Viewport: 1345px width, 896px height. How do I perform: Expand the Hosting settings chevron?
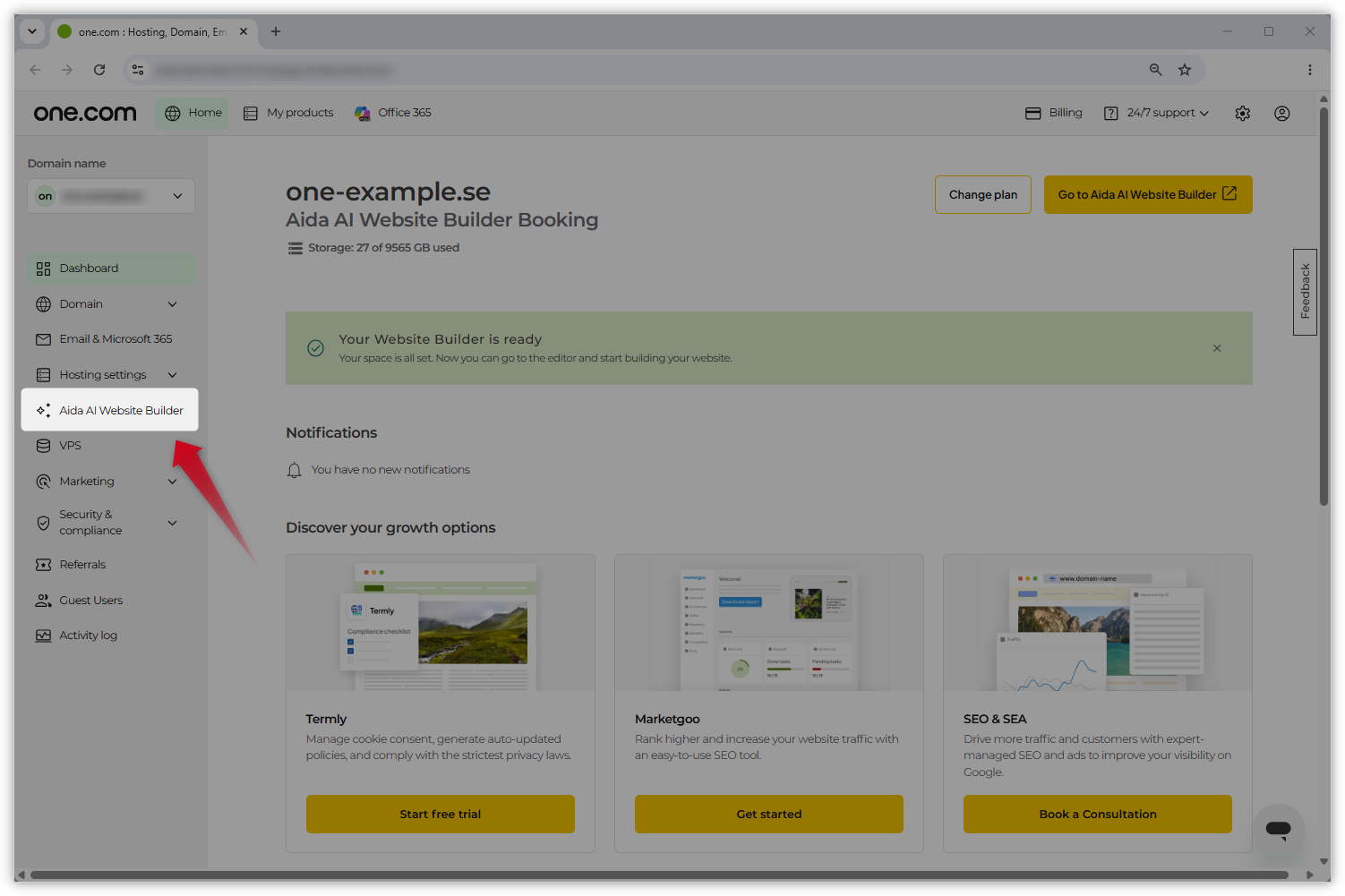173,375
